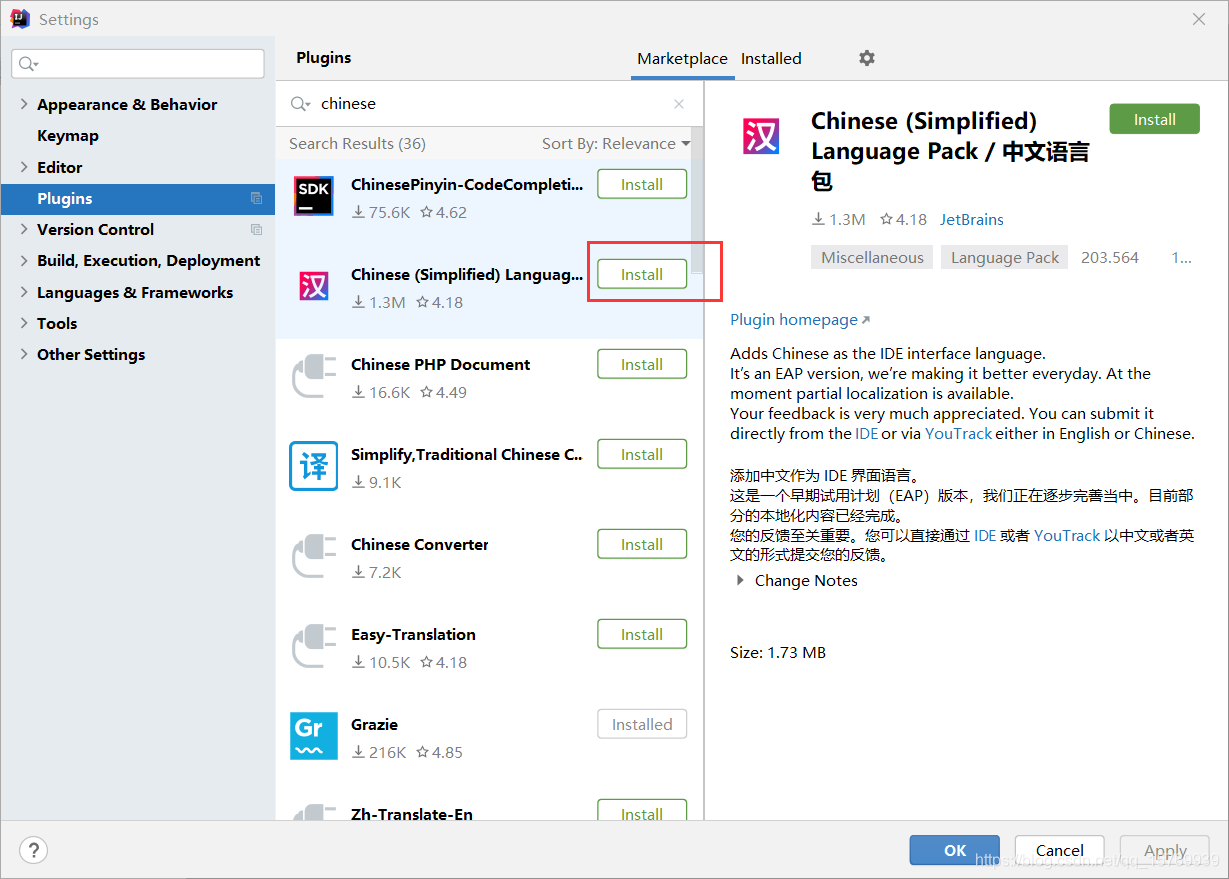This screenshot has height=879, width=1229.
Task: Select the ChinesePinyin SDK plugin icon
Action: tap(314, 195)
